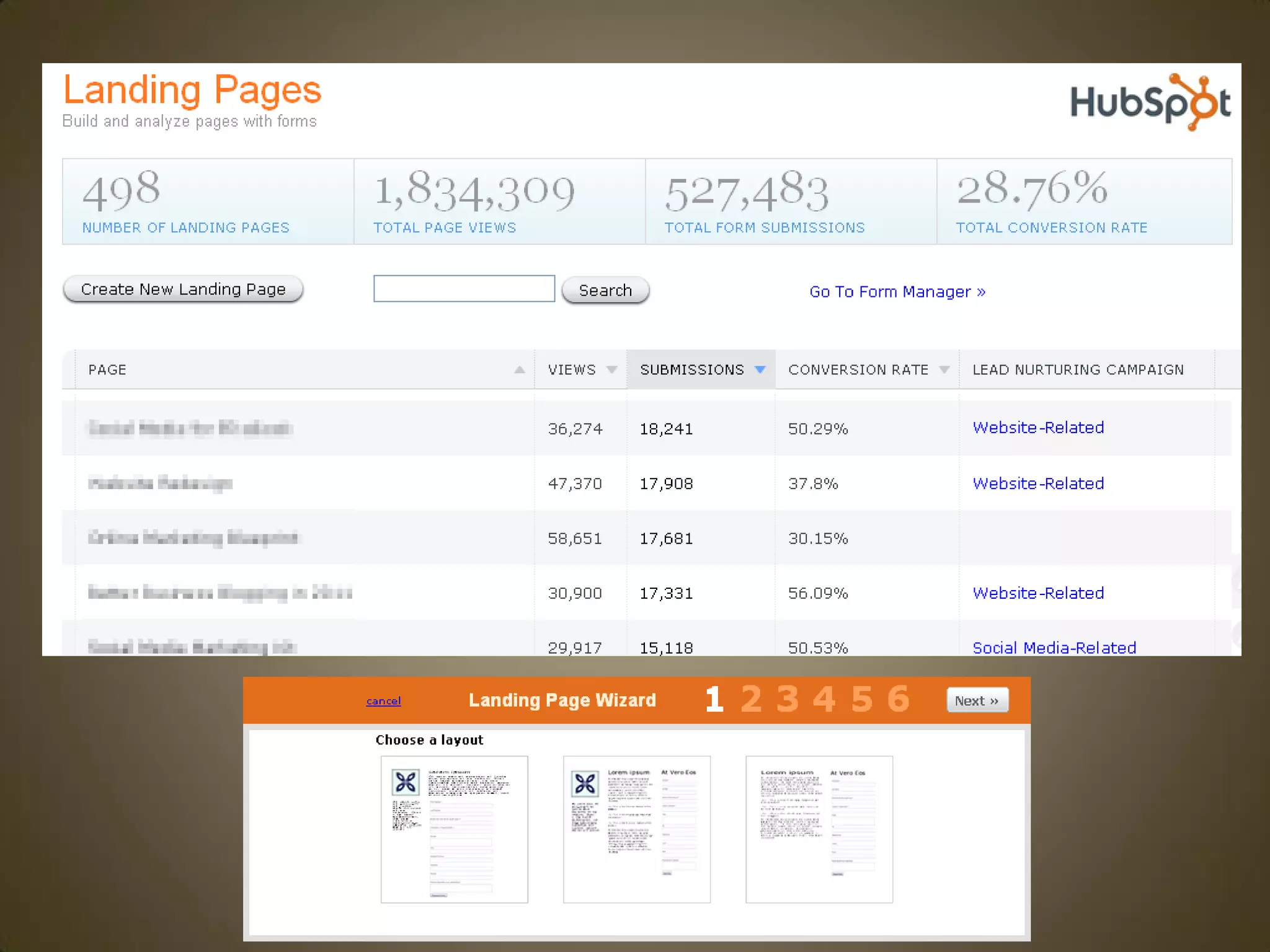
Task: Open Website-Related campaign in first row
Action: [x=1037, y=428]
